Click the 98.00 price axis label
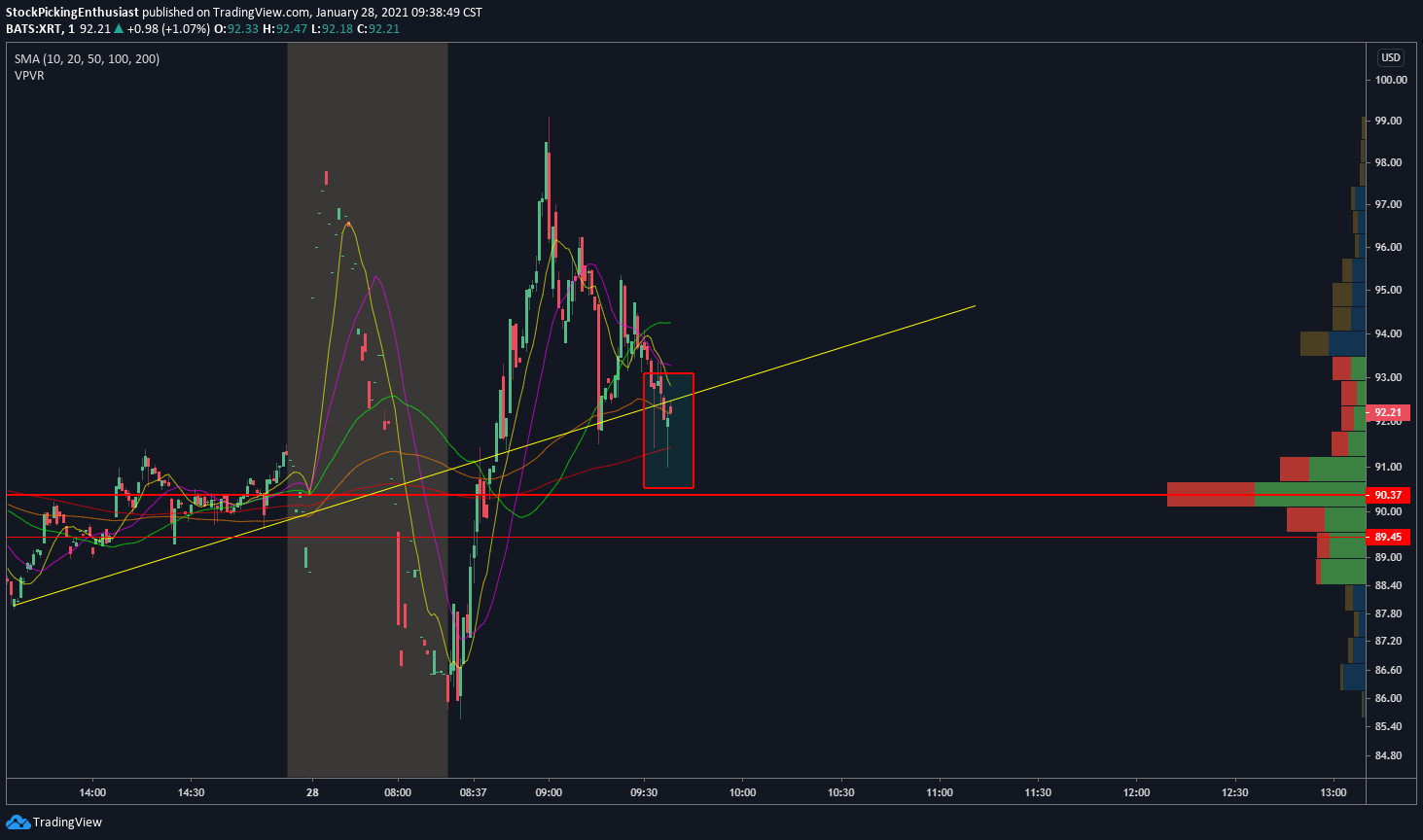Viewport: 1423px width, 840px height. pos(1388,162)
